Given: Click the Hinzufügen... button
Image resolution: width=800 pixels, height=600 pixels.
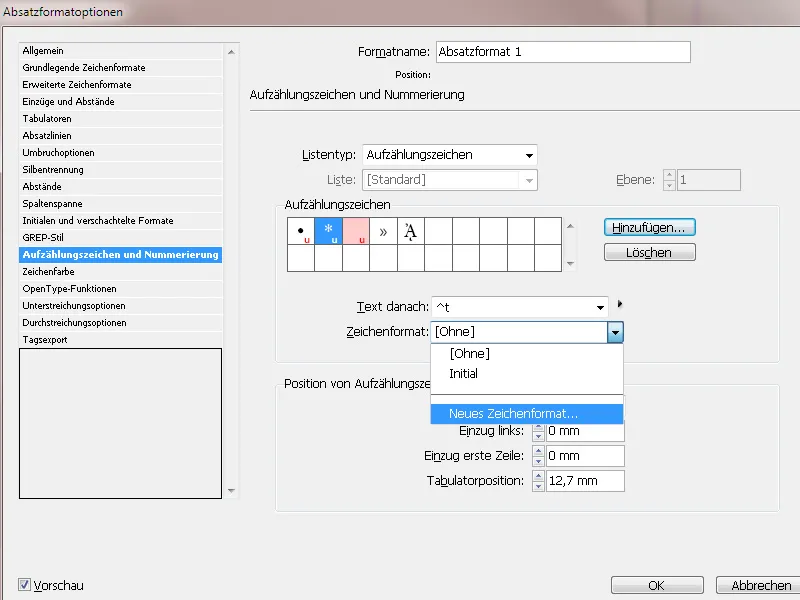Looking at the screenshot, I should pyautogui.click(x=649, y=228).
